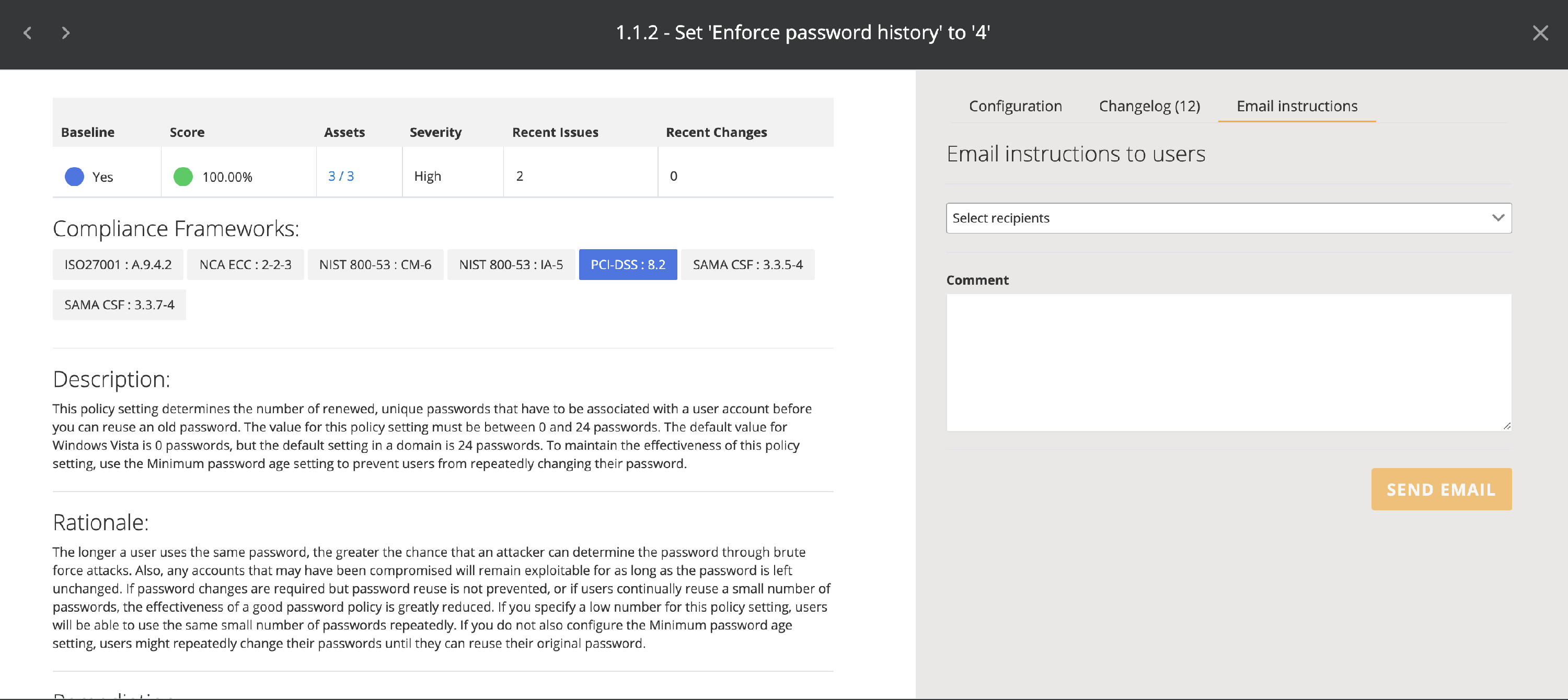Grab the Comment box resize handle
Viewport: 1568px width, 700px height.
(1506, 426)
